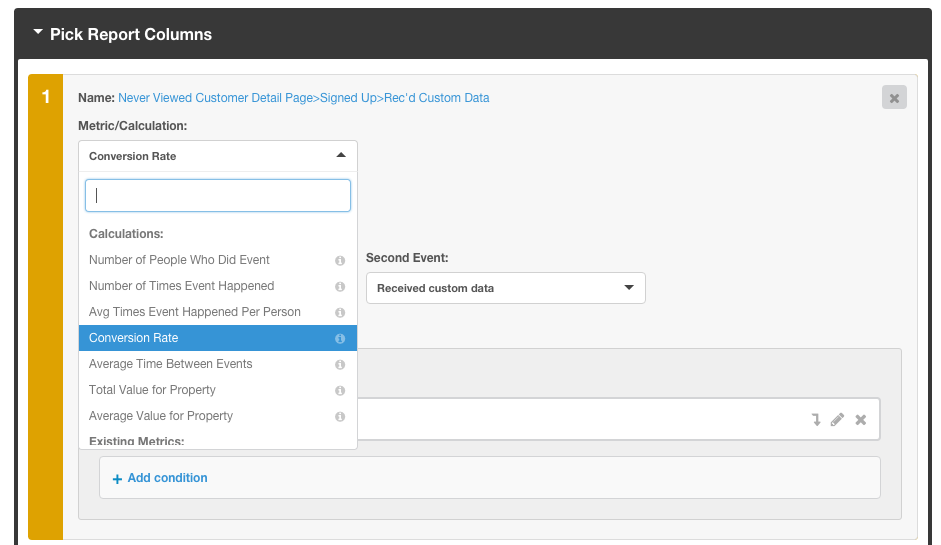
Task: Show info for Average Time Between Events
Action: [340, 364]
